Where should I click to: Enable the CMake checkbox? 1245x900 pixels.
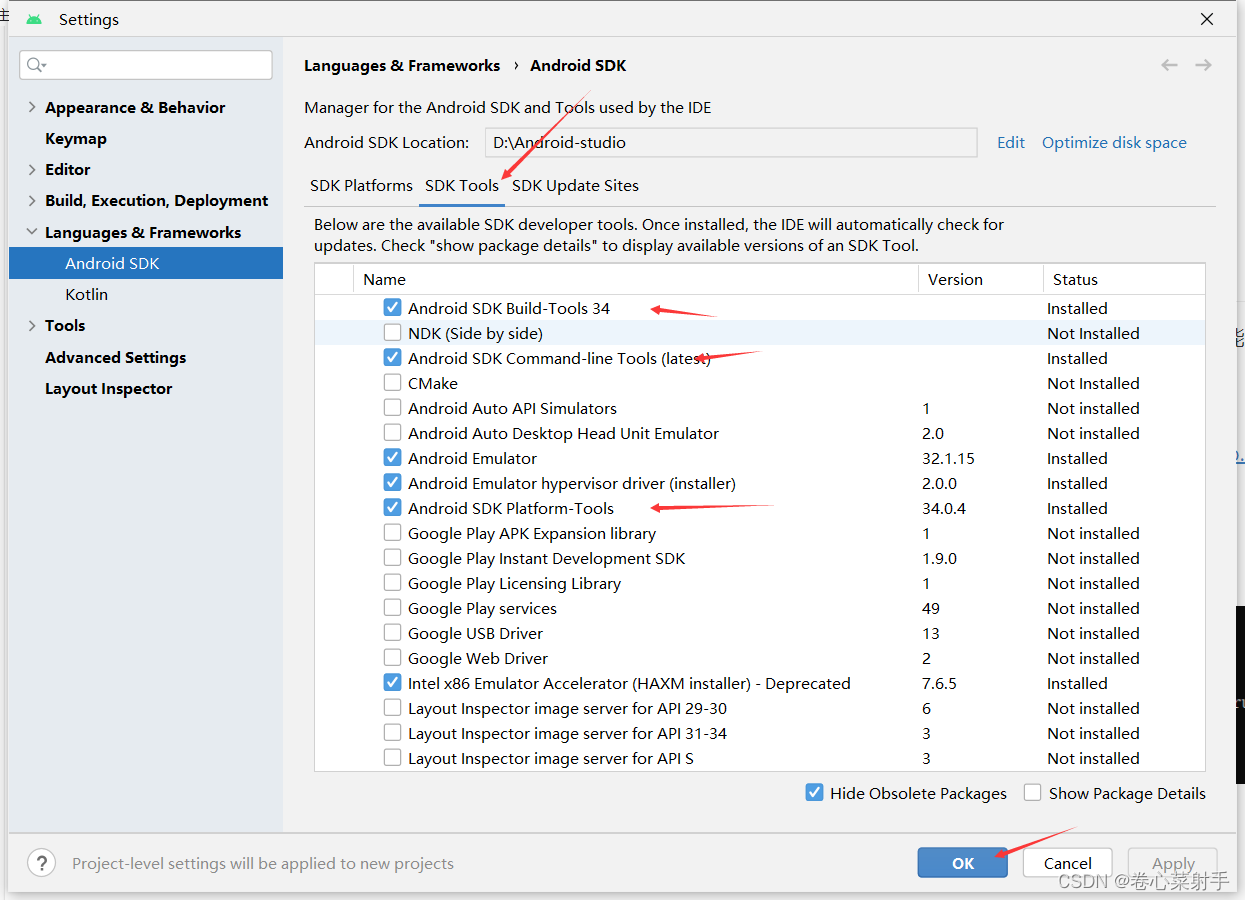pos(392,383)
